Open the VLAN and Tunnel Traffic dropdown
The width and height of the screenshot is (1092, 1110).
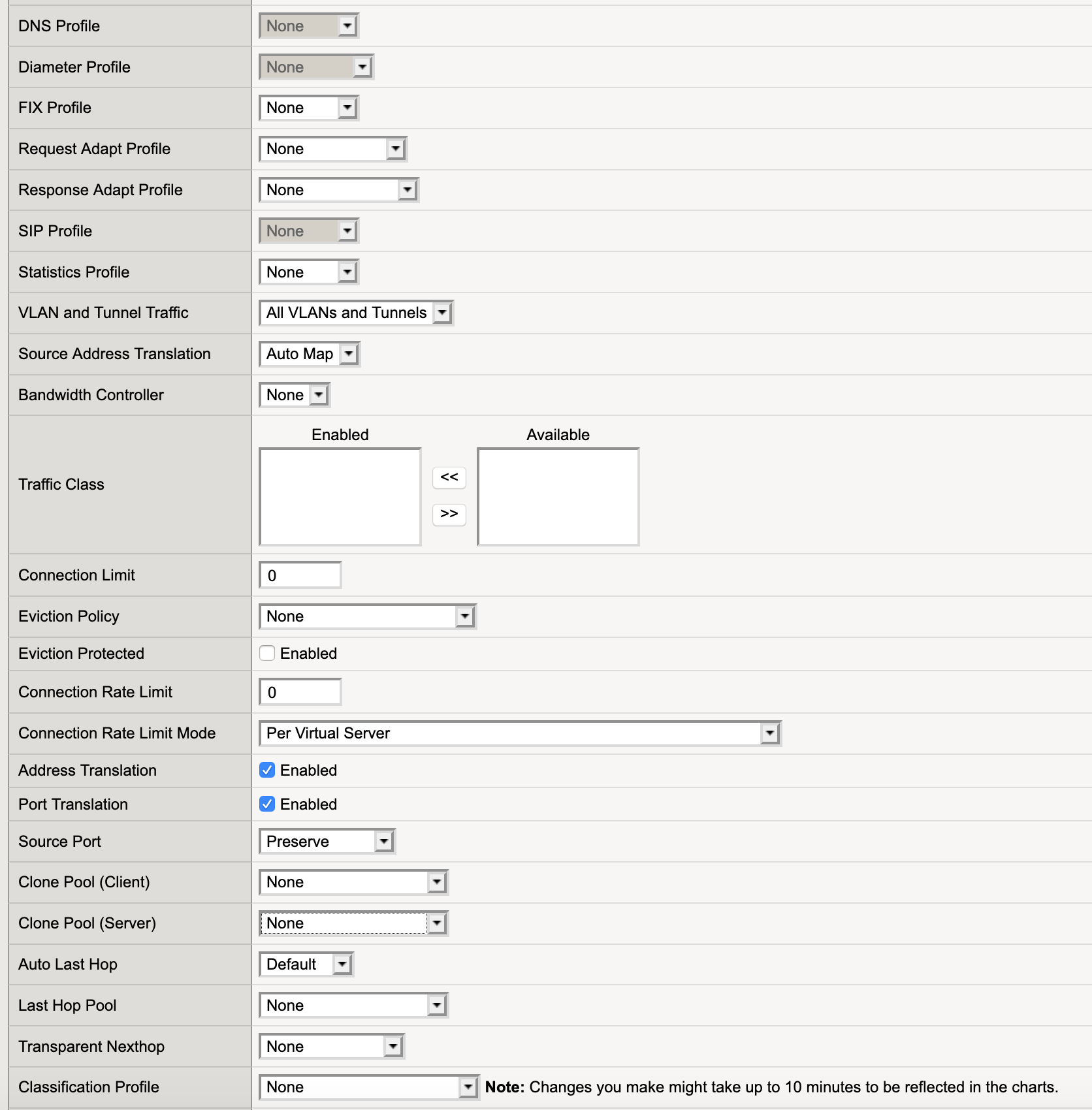(356, 313)
